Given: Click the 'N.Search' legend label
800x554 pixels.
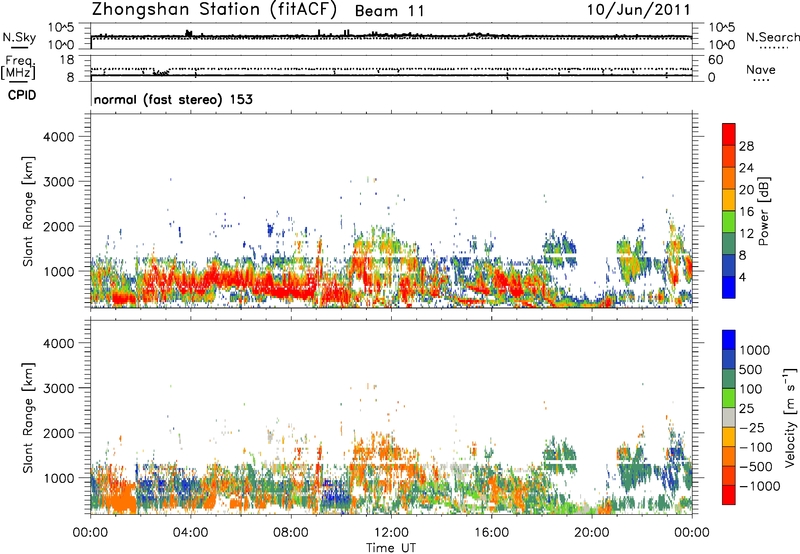Looking at the screenshot, I should [x=772, y=37].
